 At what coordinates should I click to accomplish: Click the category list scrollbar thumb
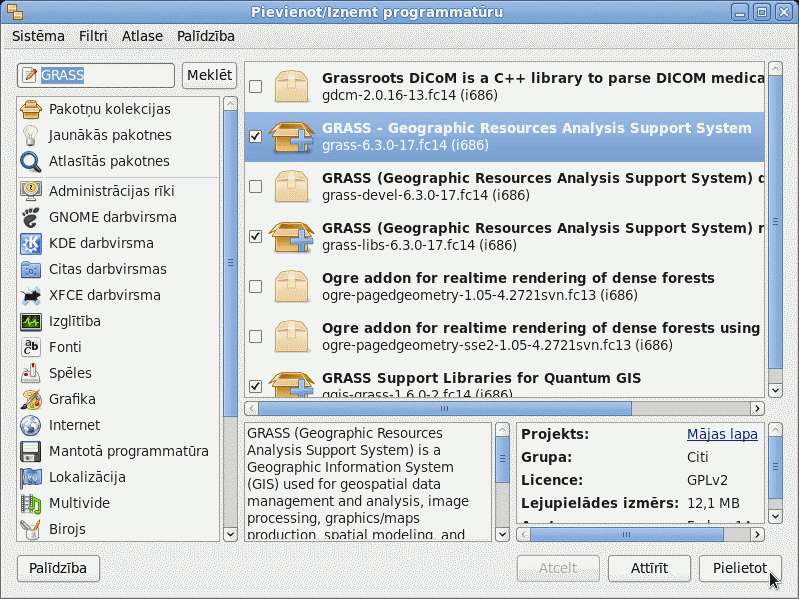pos(230,263)
